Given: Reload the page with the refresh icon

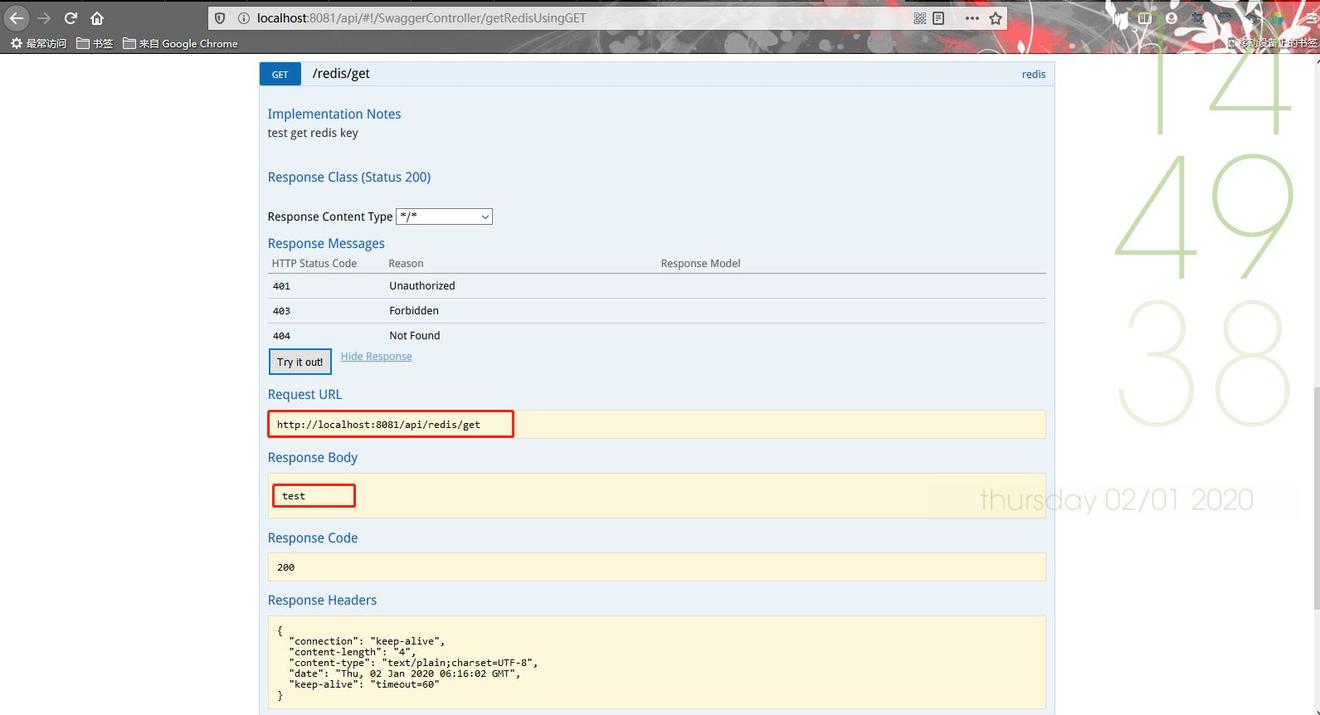Looking at the screenshot, I should tap(70, 18).
